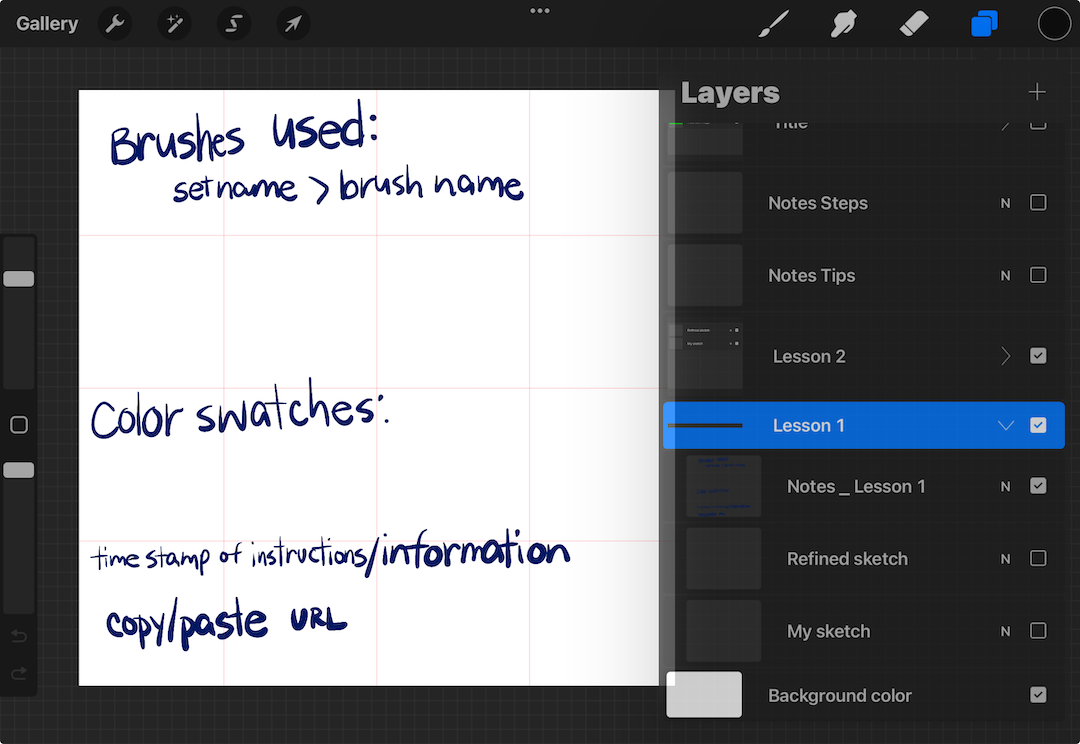
Task: Tap the Notes _ Lesson 1 layer thumbnail
Action: tap(723, 486)
